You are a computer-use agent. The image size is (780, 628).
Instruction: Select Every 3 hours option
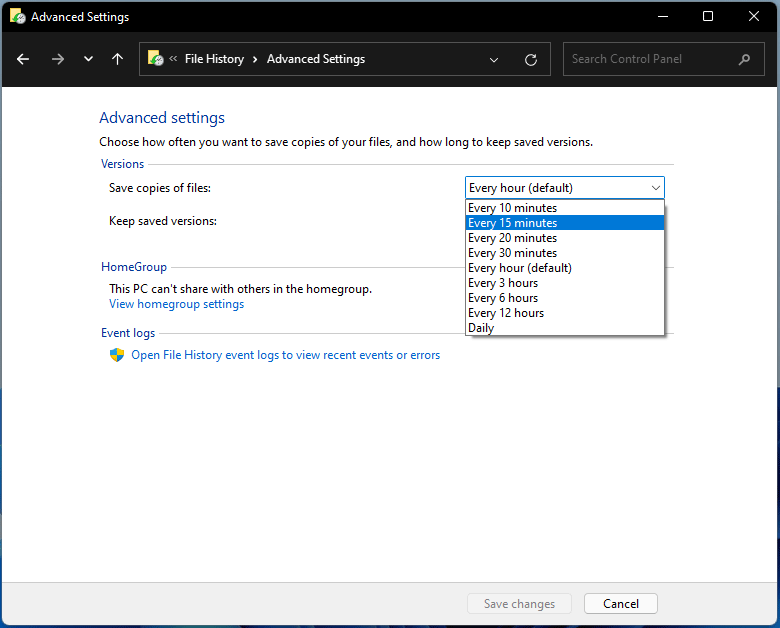pyautogui.click(x=502, y=283)
